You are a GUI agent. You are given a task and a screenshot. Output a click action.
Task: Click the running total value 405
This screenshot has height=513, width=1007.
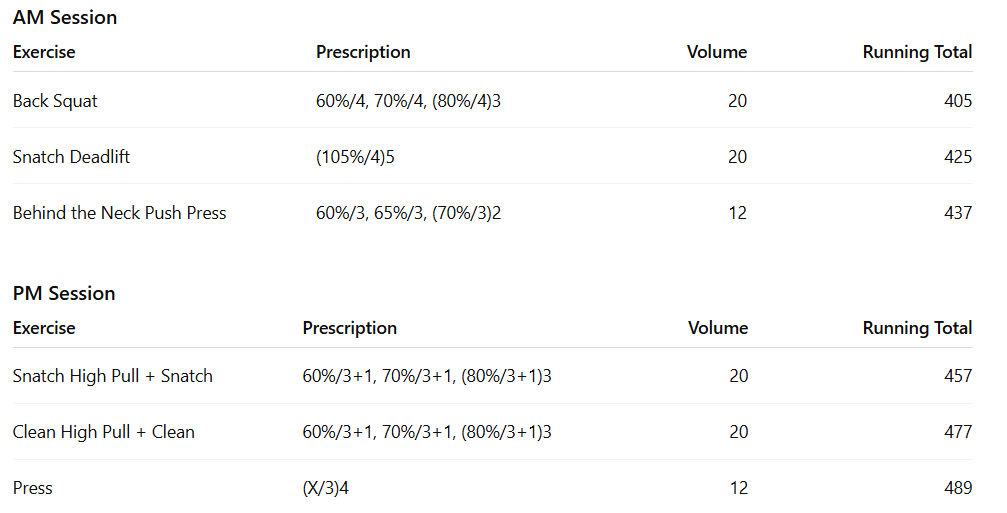tap(957, 101)
